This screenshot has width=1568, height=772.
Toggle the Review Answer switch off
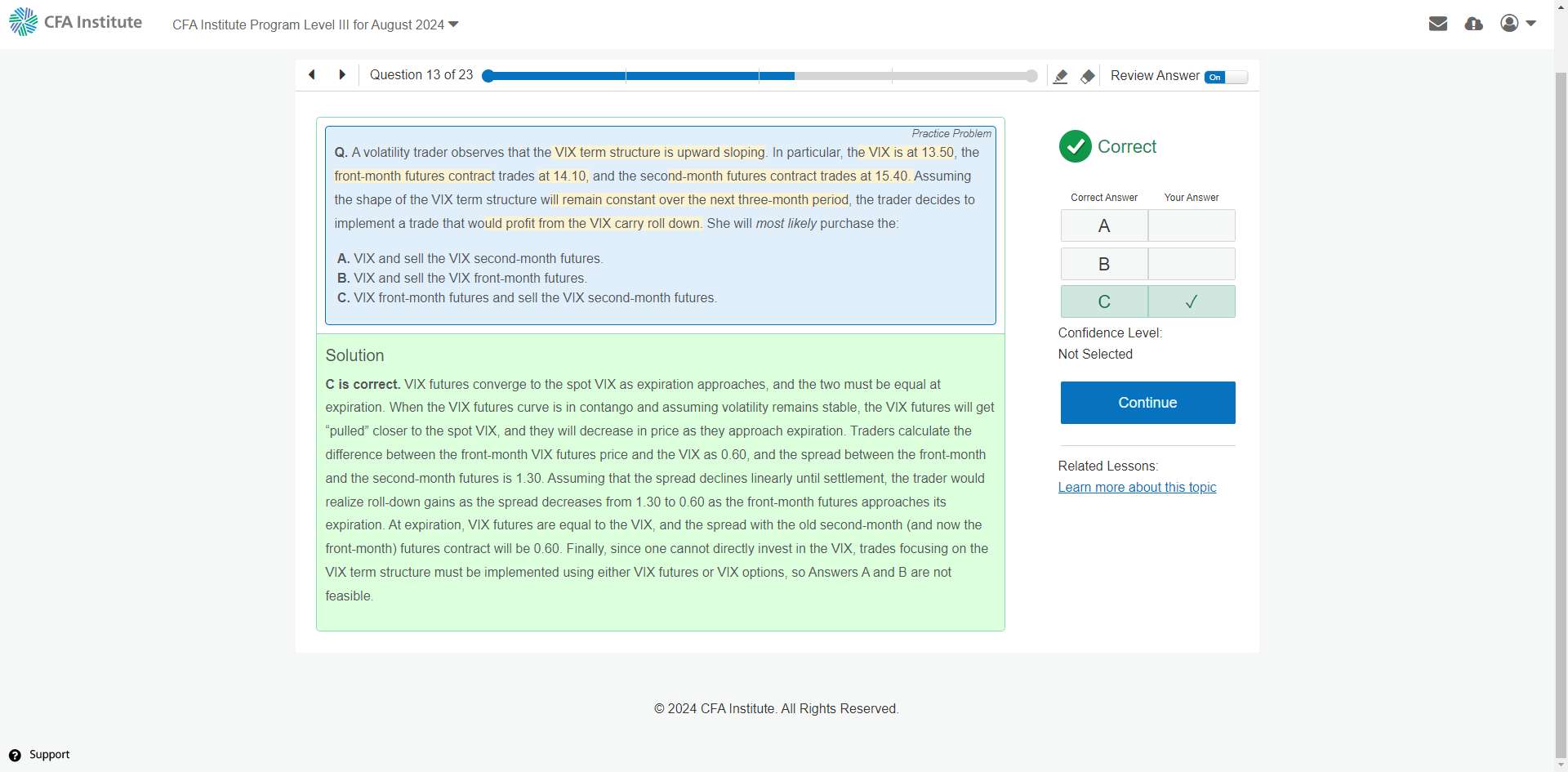[1226, 77]
